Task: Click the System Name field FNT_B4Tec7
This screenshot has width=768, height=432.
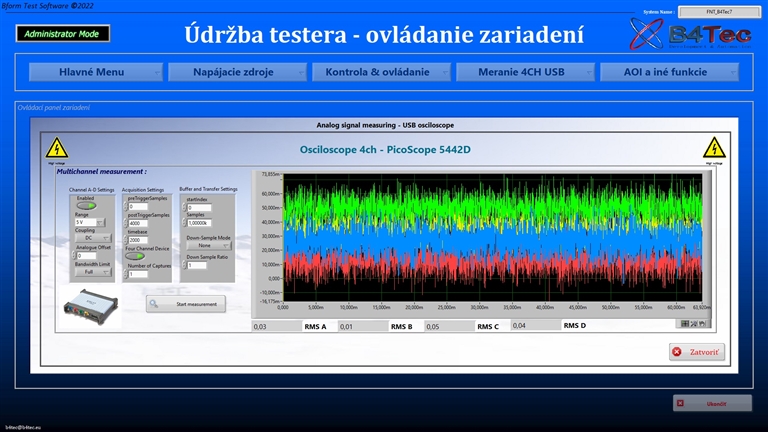Action: point(719,12)
